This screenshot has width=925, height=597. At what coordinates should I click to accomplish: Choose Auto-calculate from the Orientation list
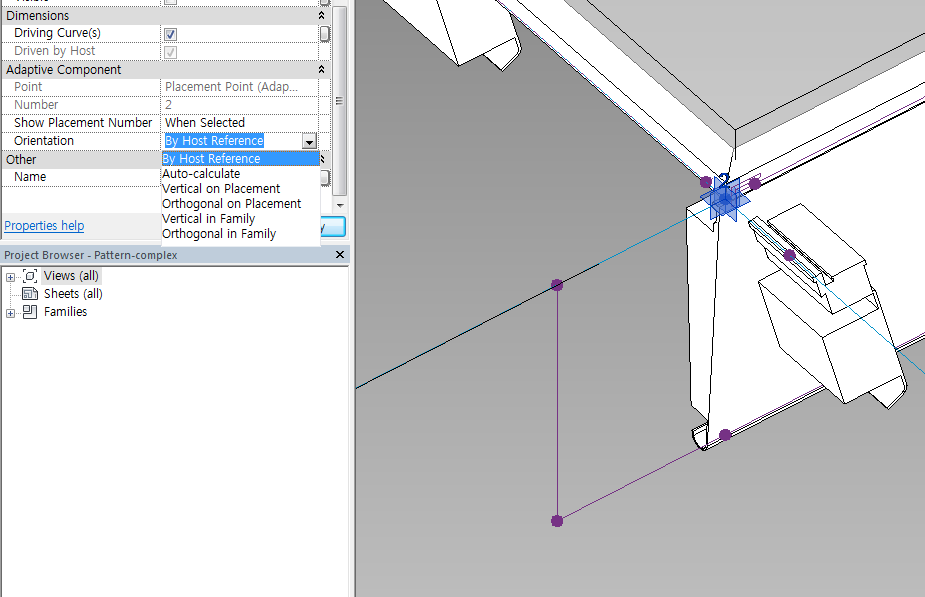tap(201, 174)
